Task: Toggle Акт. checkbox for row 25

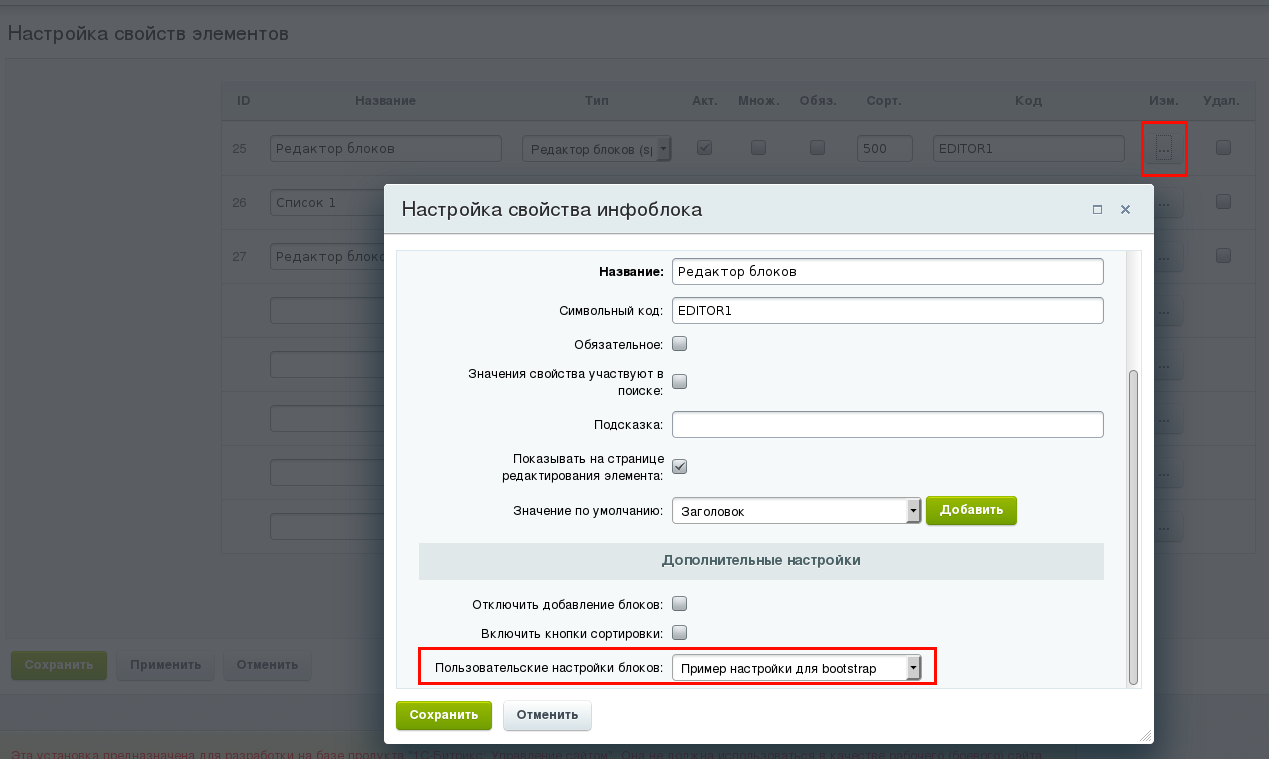Action: 704,147
